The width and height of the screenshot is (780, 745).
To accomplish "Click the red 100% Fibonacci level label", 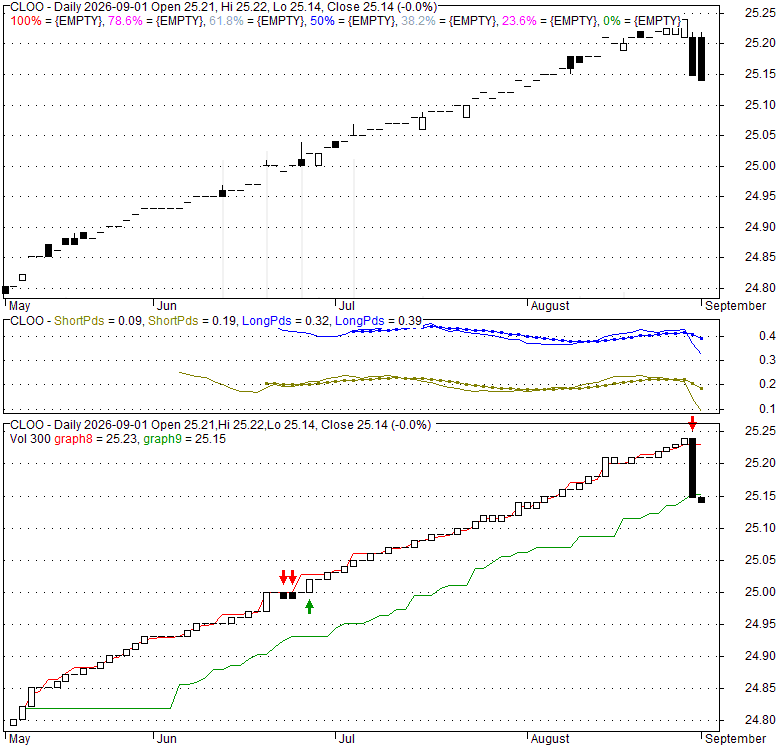I will point(26,21).
